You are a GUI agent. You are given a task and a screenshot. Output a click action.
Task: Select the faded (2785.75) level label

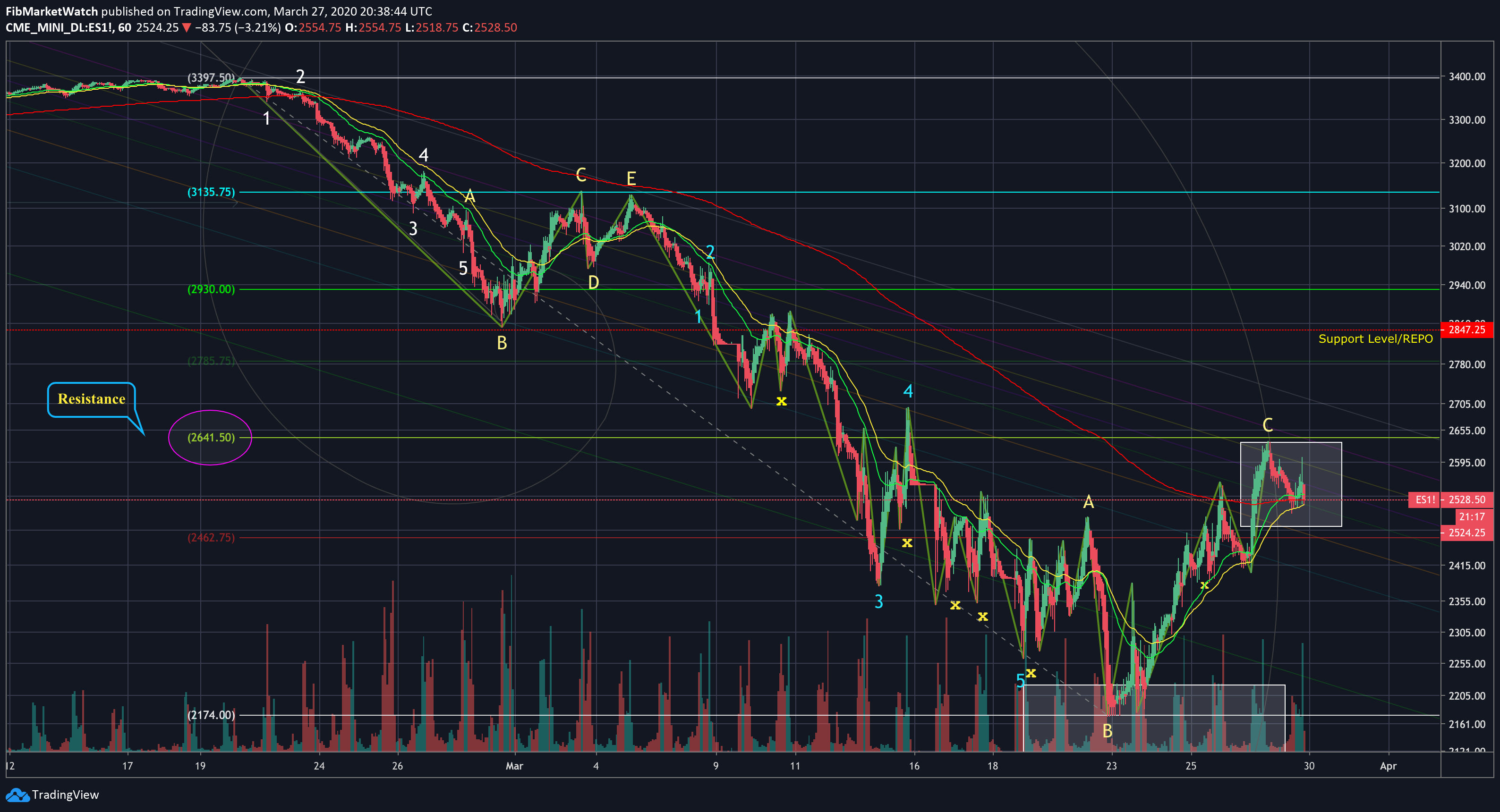[211, 361]
